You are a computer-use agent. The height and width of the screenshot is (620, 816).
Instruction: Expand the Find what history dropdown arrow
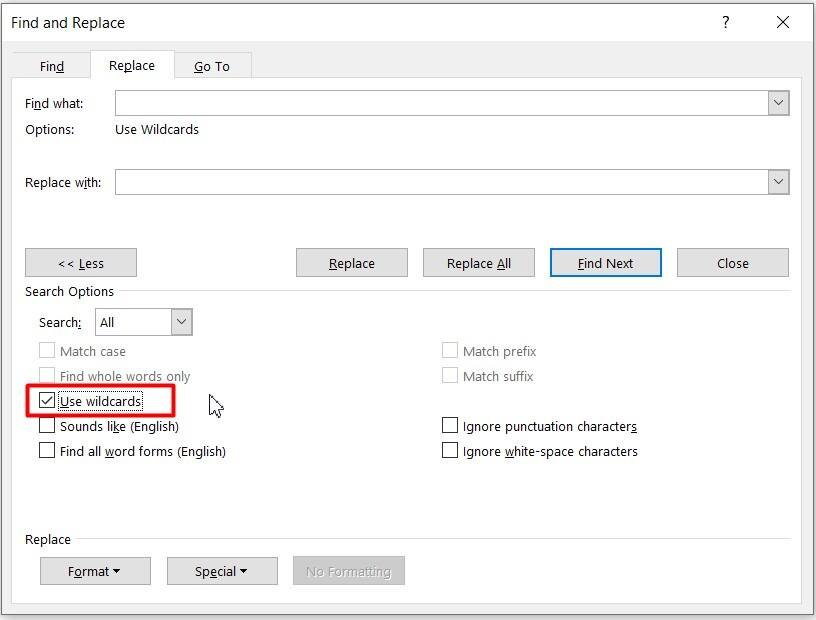pyautogui.click(x=779, y=102)
